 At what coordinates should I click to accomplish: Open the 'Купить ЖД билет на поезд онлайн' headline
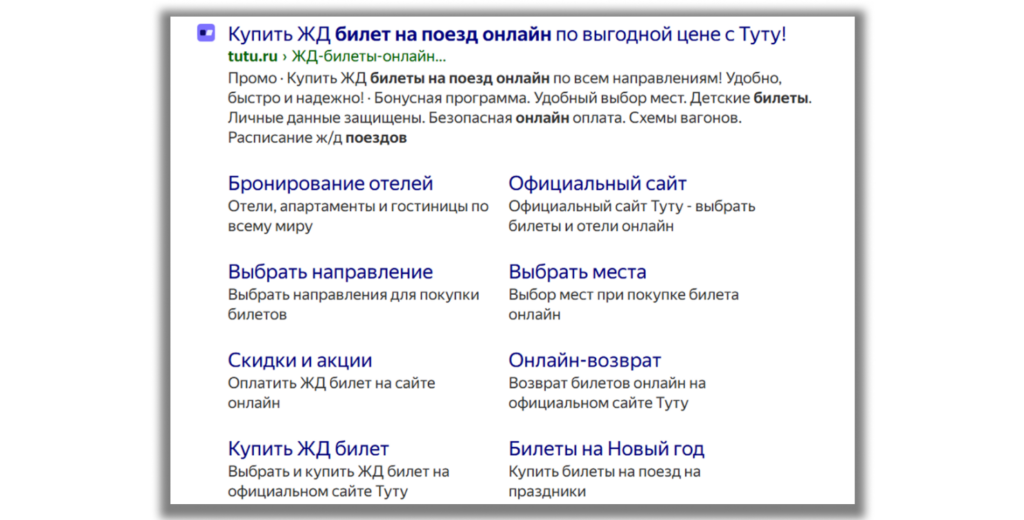(507, 34)
